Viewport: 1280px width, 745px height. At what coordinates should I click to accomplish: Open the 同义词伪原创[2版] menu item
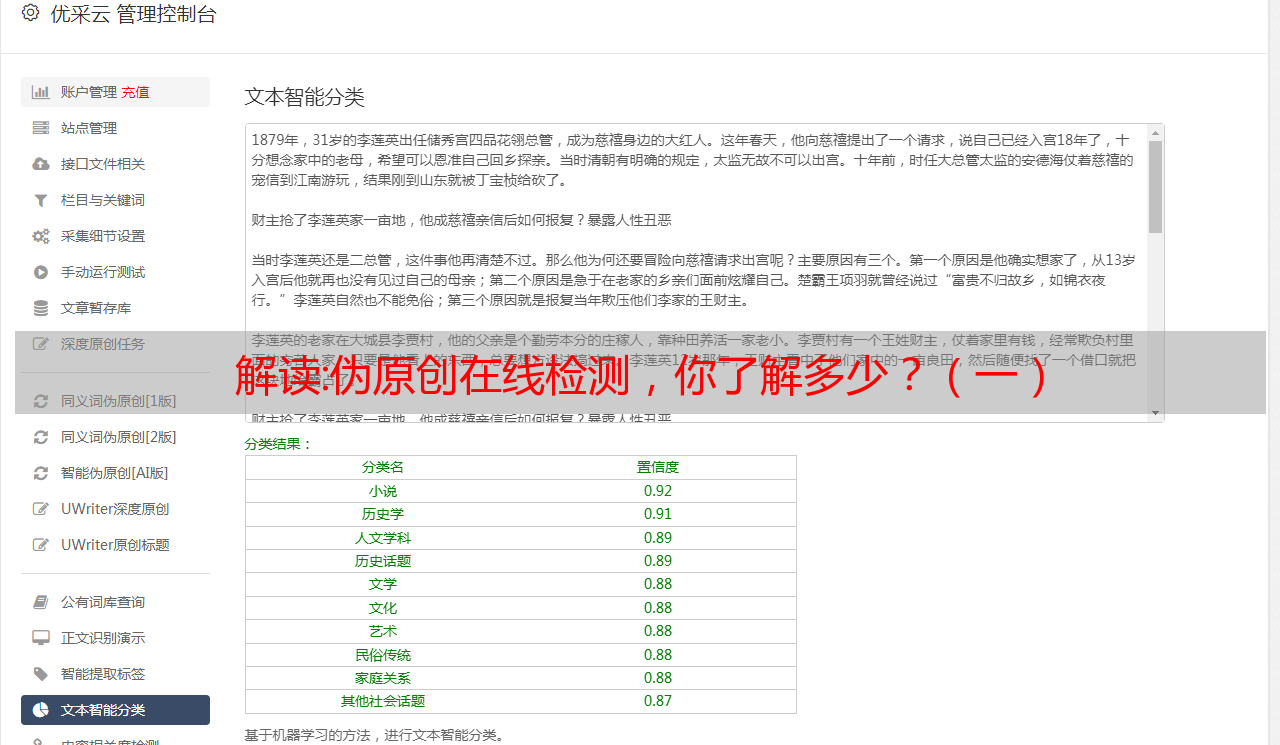click(118, 437)
